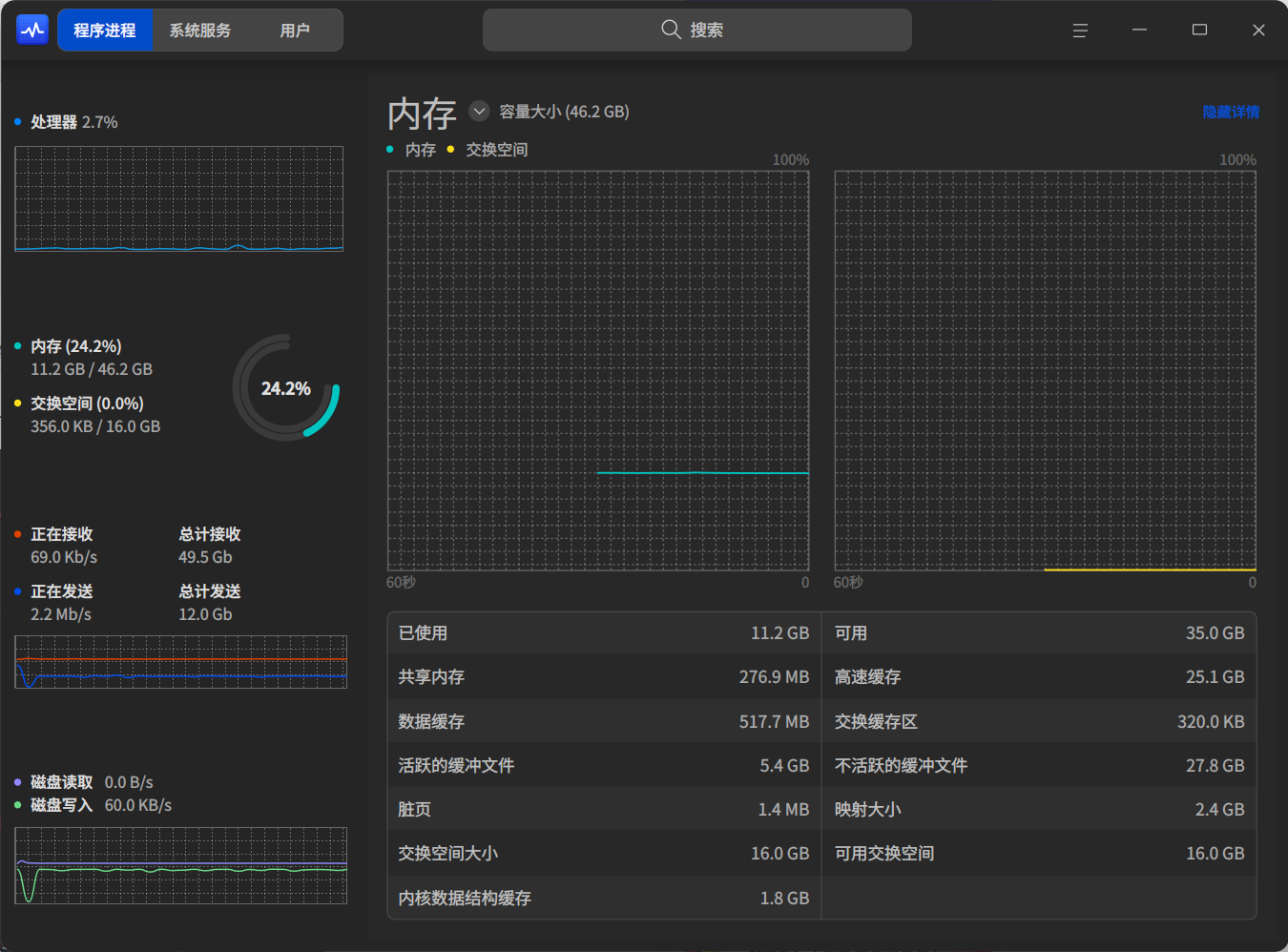Click the 内存 (24.2%) sidebar label
Image resolution: width=1288 pixels, height=952 pixels.
tap(76, 346)
